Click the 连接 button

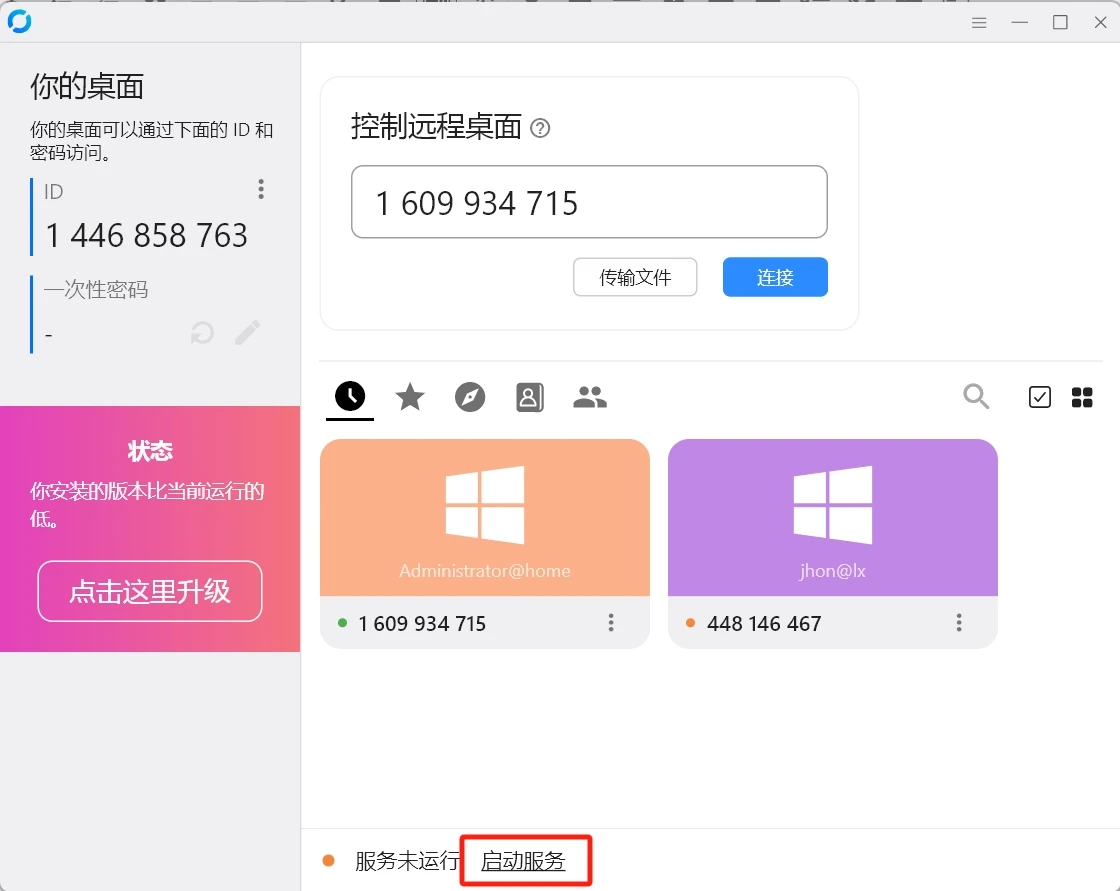[775, 277]
